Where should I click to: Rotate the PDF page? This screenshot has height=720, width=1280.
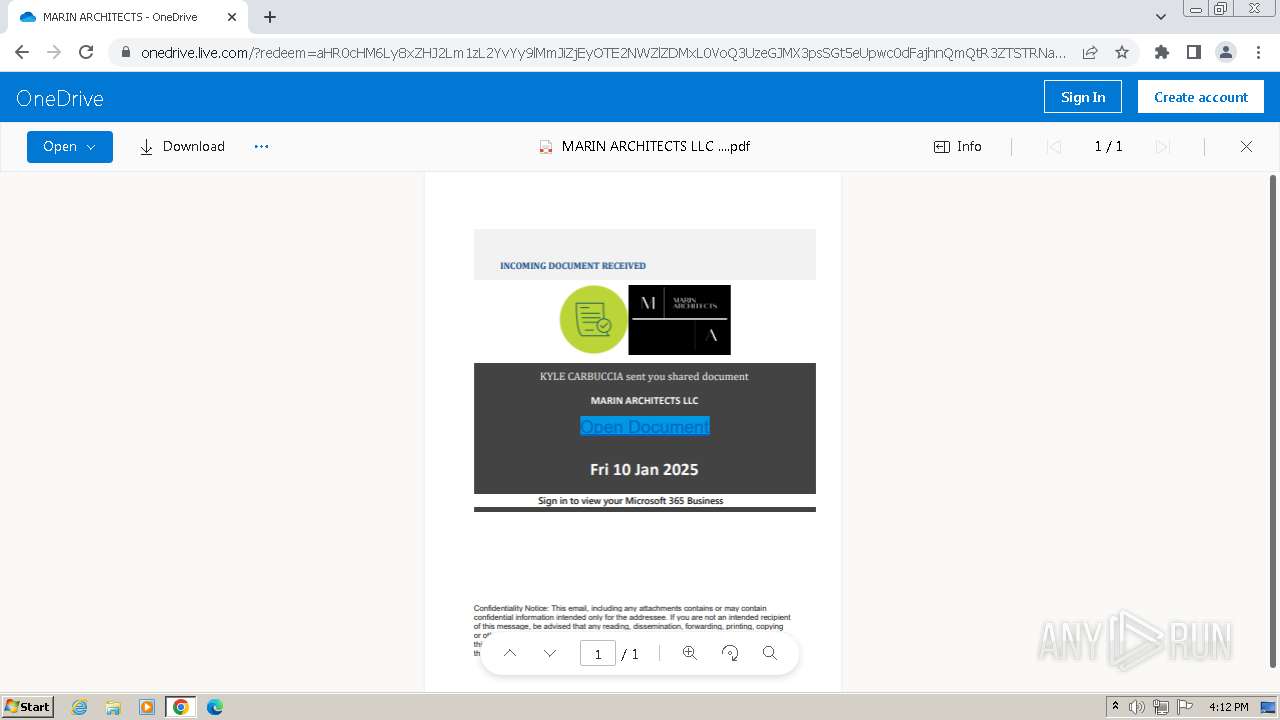730,653
